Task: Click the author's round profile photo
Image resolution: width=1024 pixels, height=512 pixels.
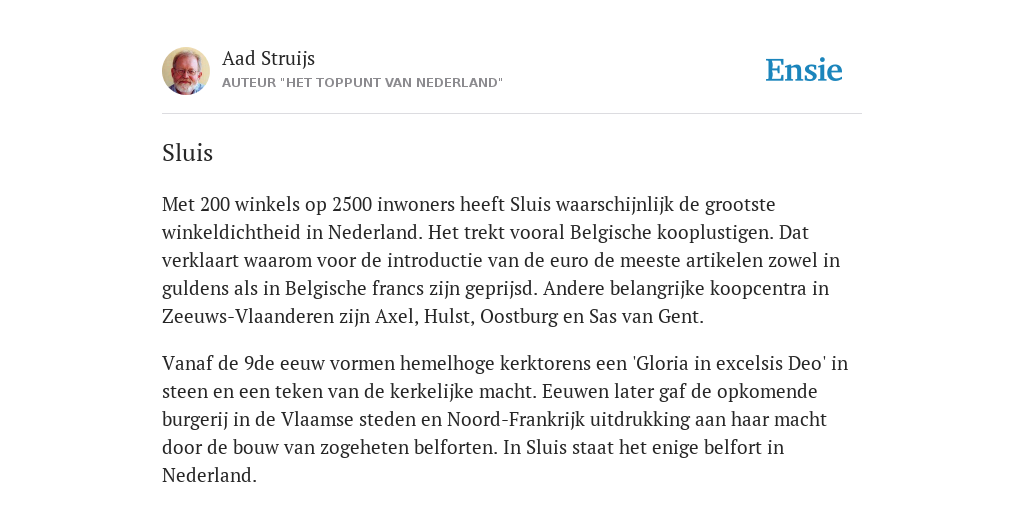Action: 186,71
